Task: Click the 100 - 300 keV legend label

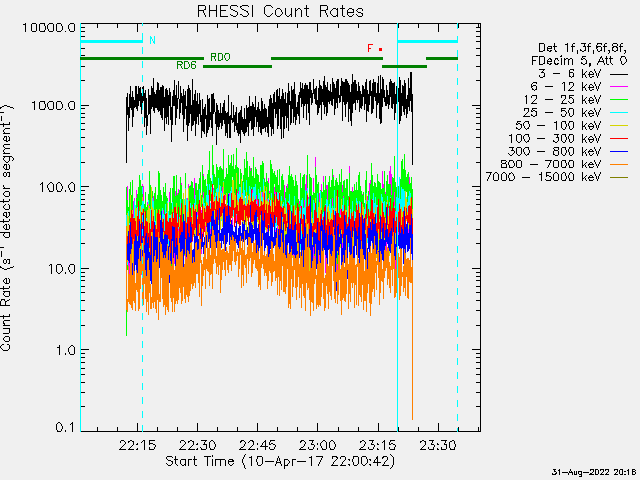Action: [x=554, y=138]
